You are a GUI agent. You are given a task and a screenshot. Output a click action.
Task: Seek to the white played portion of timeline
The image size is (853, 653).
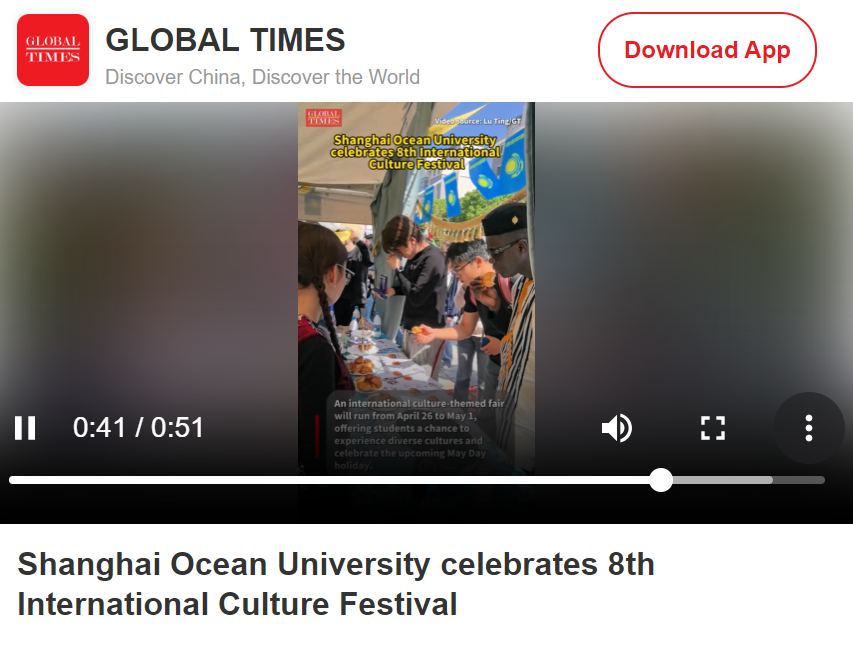[329, 480]
